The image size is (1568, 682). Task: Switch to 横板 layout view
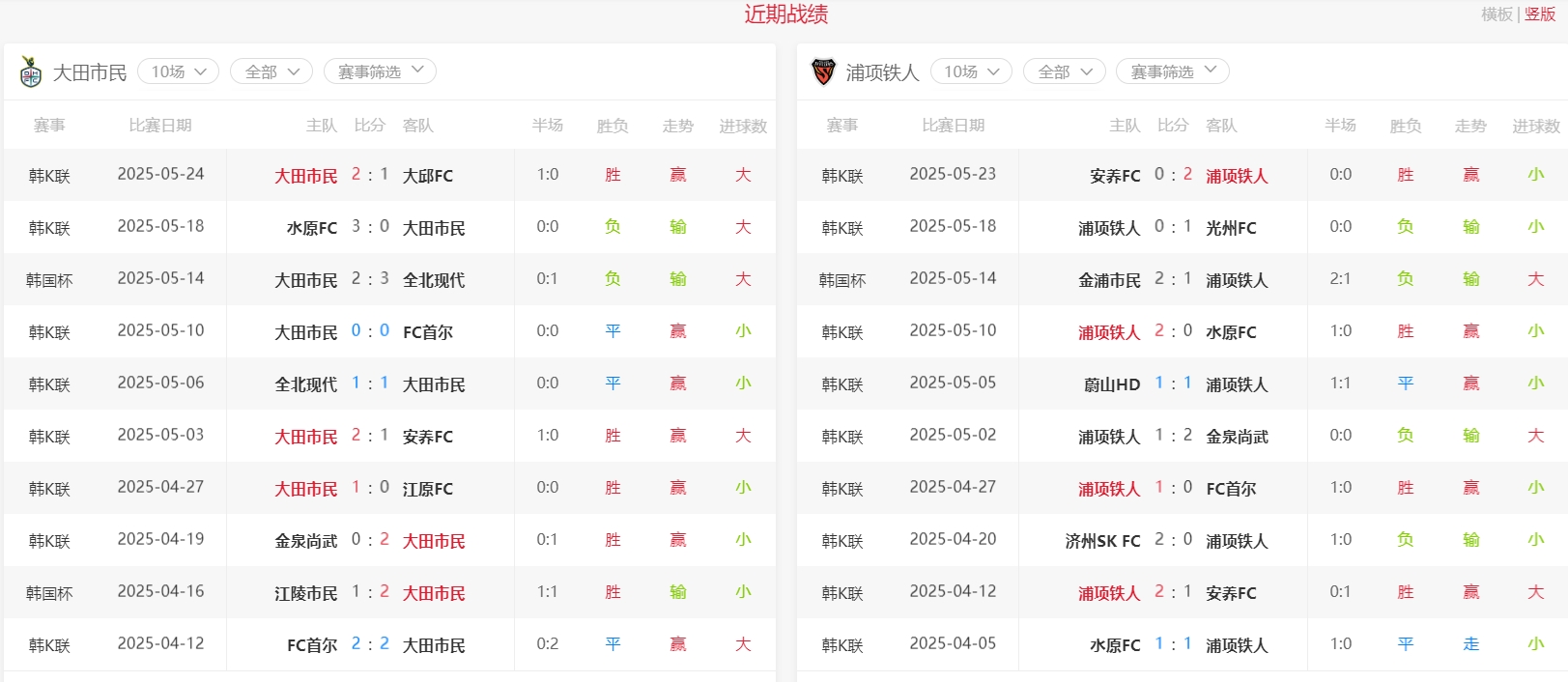point(1497,14)
